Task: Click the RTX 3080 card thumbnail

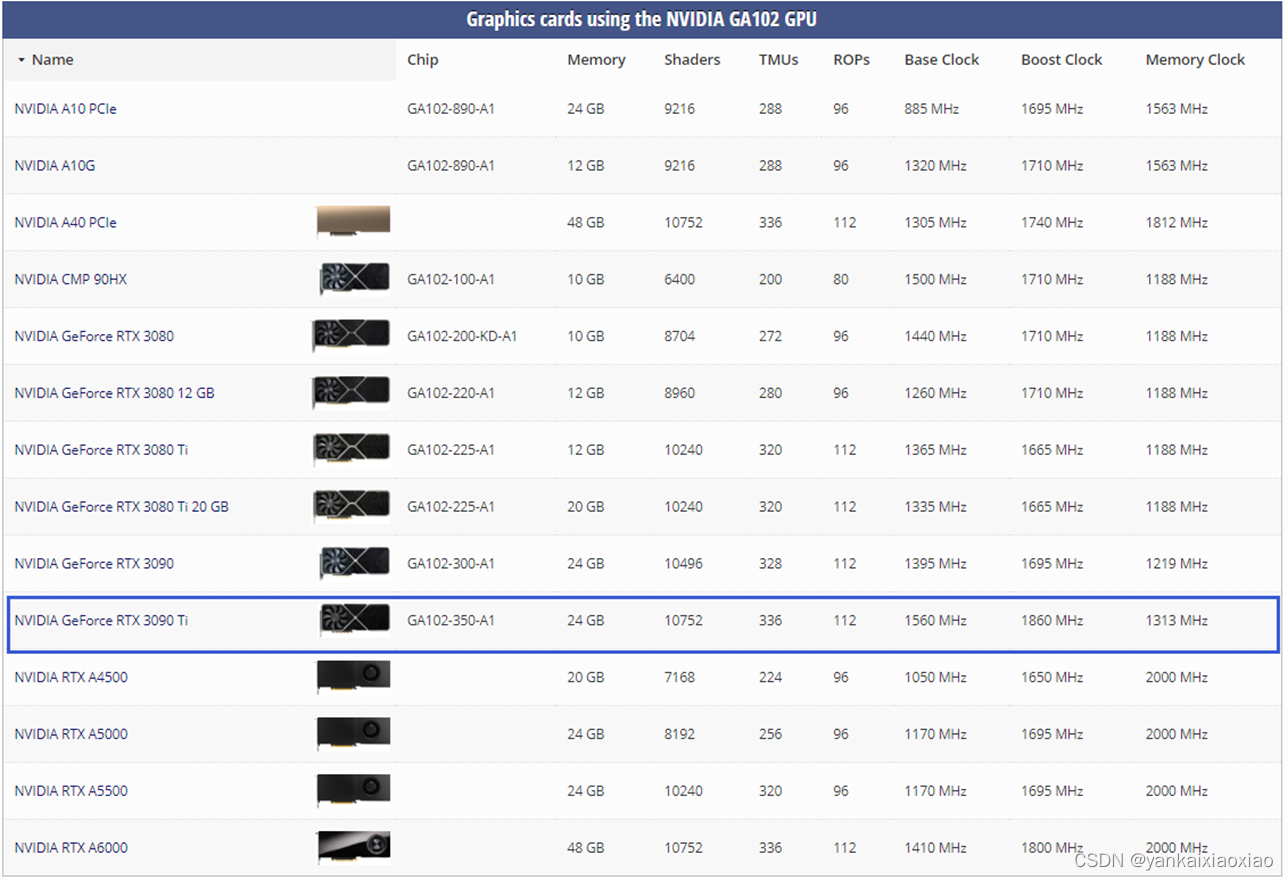Action: click(x=351, y=336)
